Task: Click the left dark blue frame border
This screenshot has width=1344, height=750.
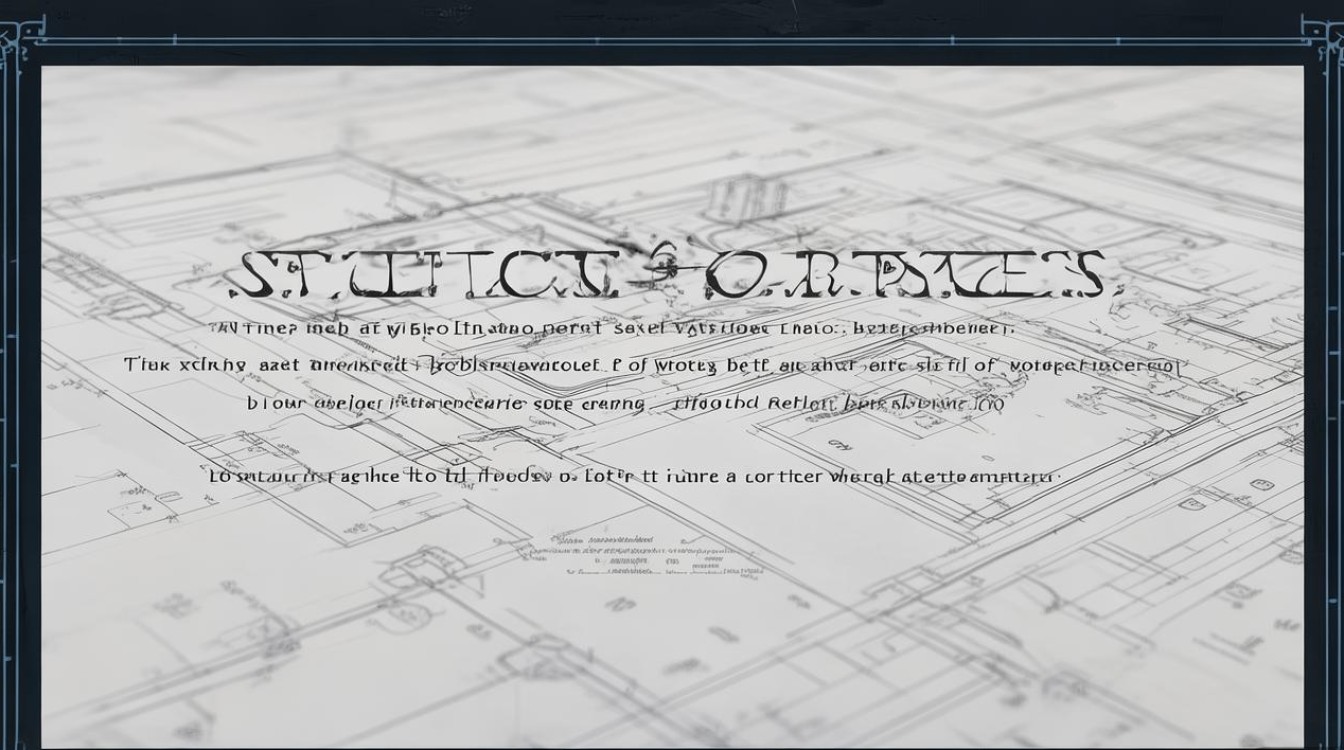Action: [x=18, y=400]
